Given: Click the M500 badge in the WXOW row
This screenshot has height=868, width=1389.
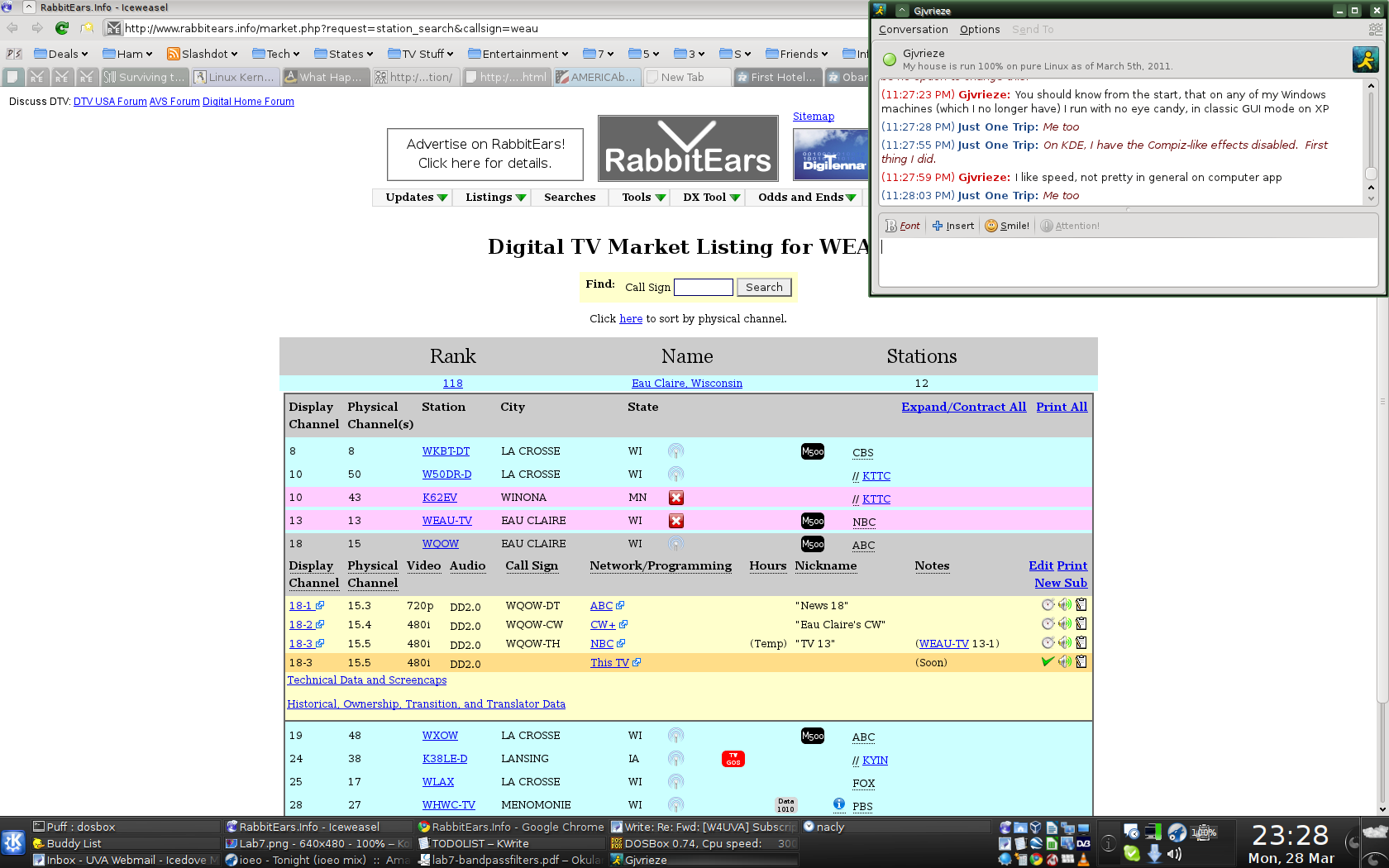Looking at the screenshot, I should pos(813,736).
